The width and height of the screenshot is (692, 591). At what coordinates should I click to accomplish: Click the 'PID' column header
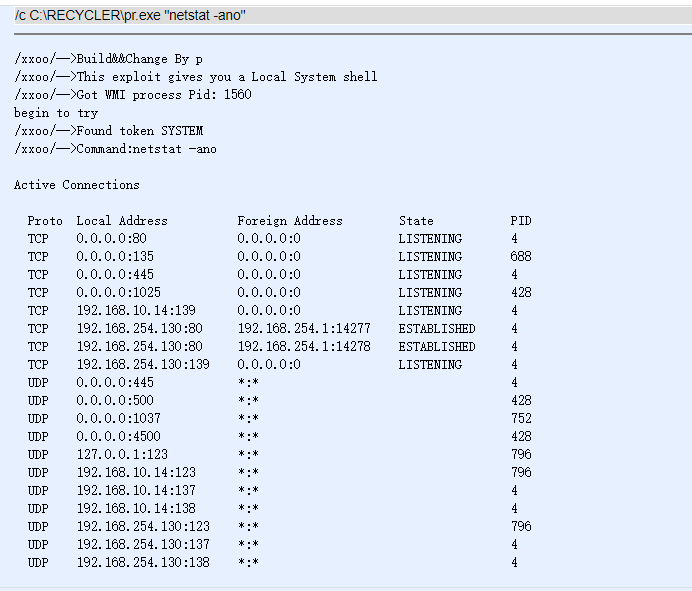521,221
